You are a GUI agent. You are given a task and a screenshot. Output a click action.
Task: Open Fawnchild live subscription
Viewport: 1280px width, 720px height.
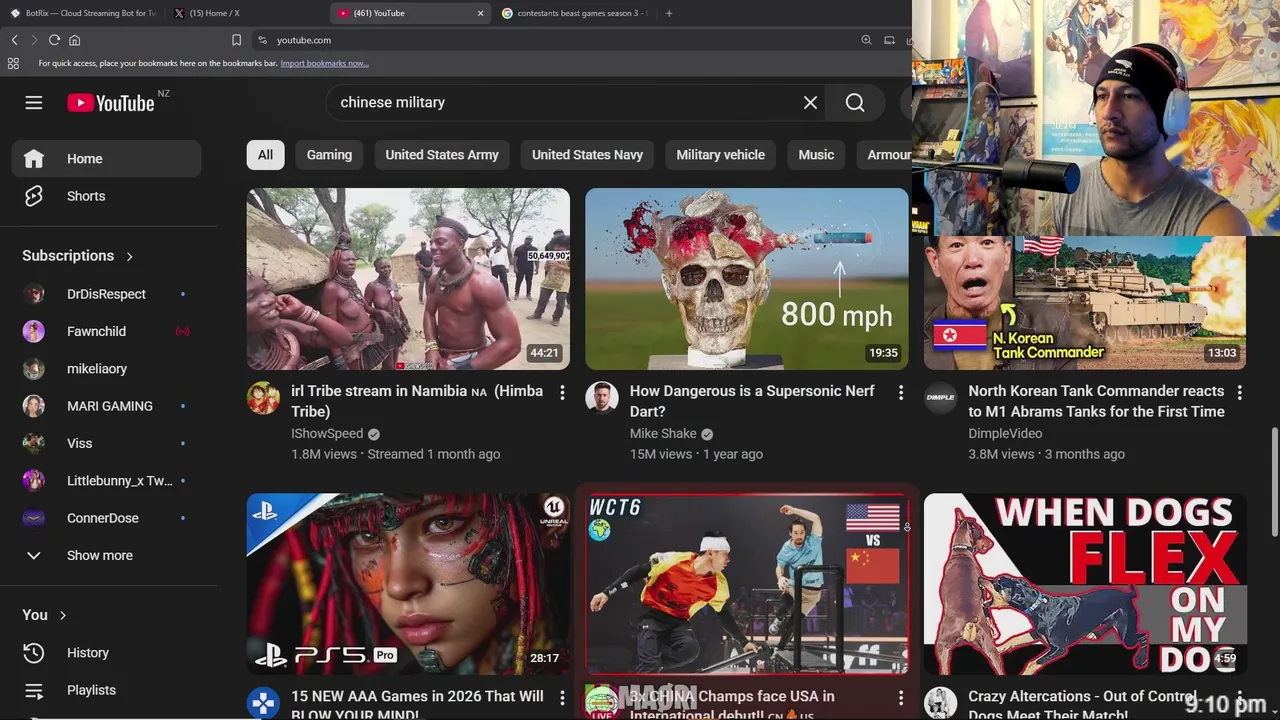106,331
